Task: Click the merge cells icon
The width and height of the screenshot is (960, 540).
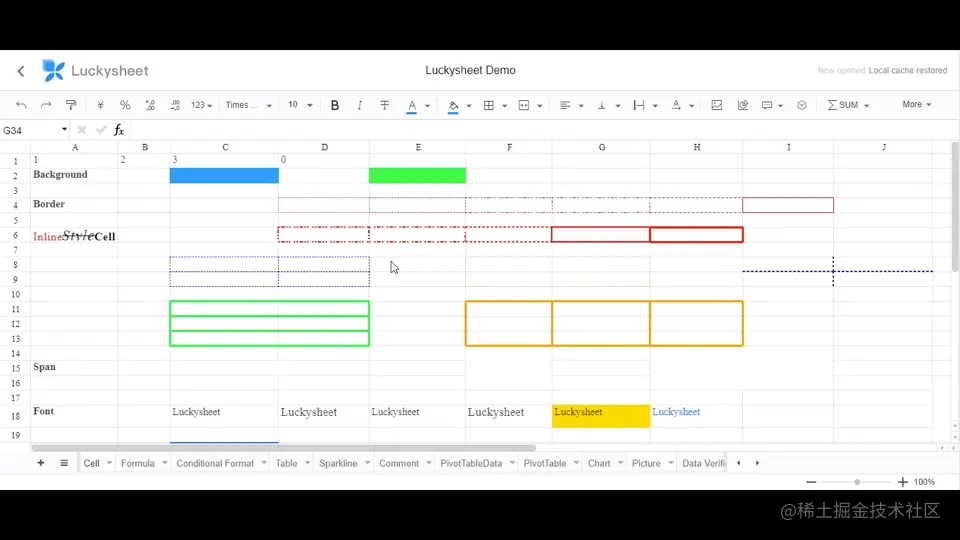Action: pos(524,105)
